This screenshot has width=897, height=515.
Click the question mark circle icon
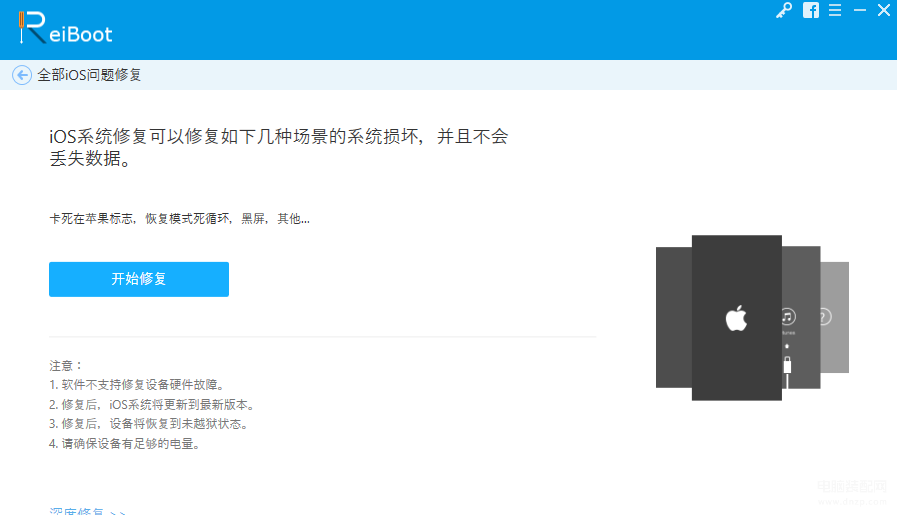pyautogui.click(x=825, y=316)
